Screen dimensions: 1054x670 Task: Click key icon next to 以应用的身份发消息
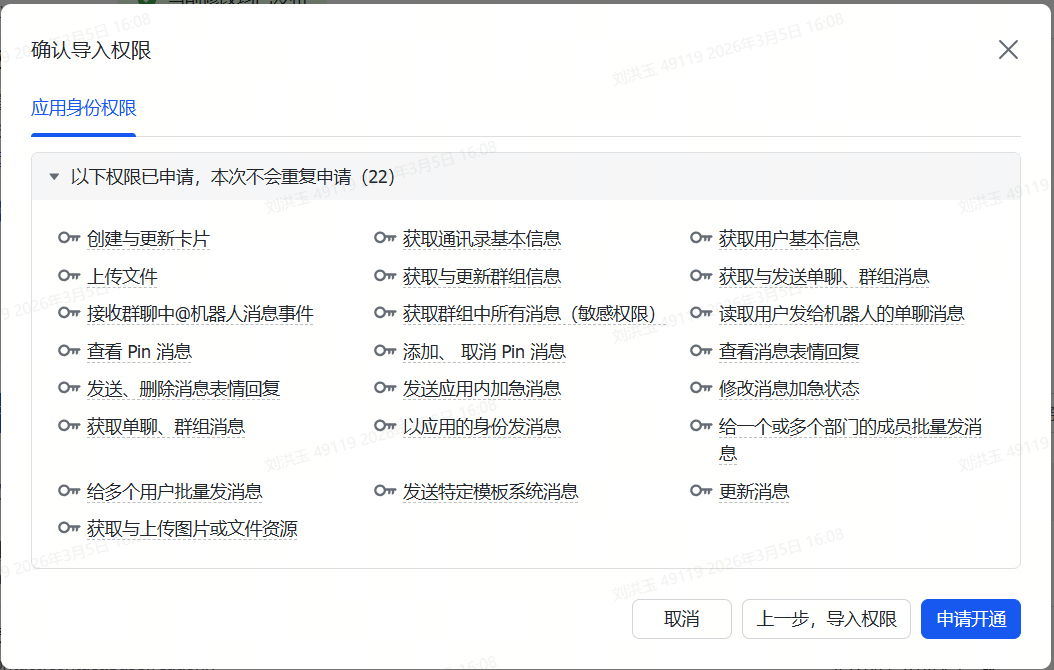[385, 426]
